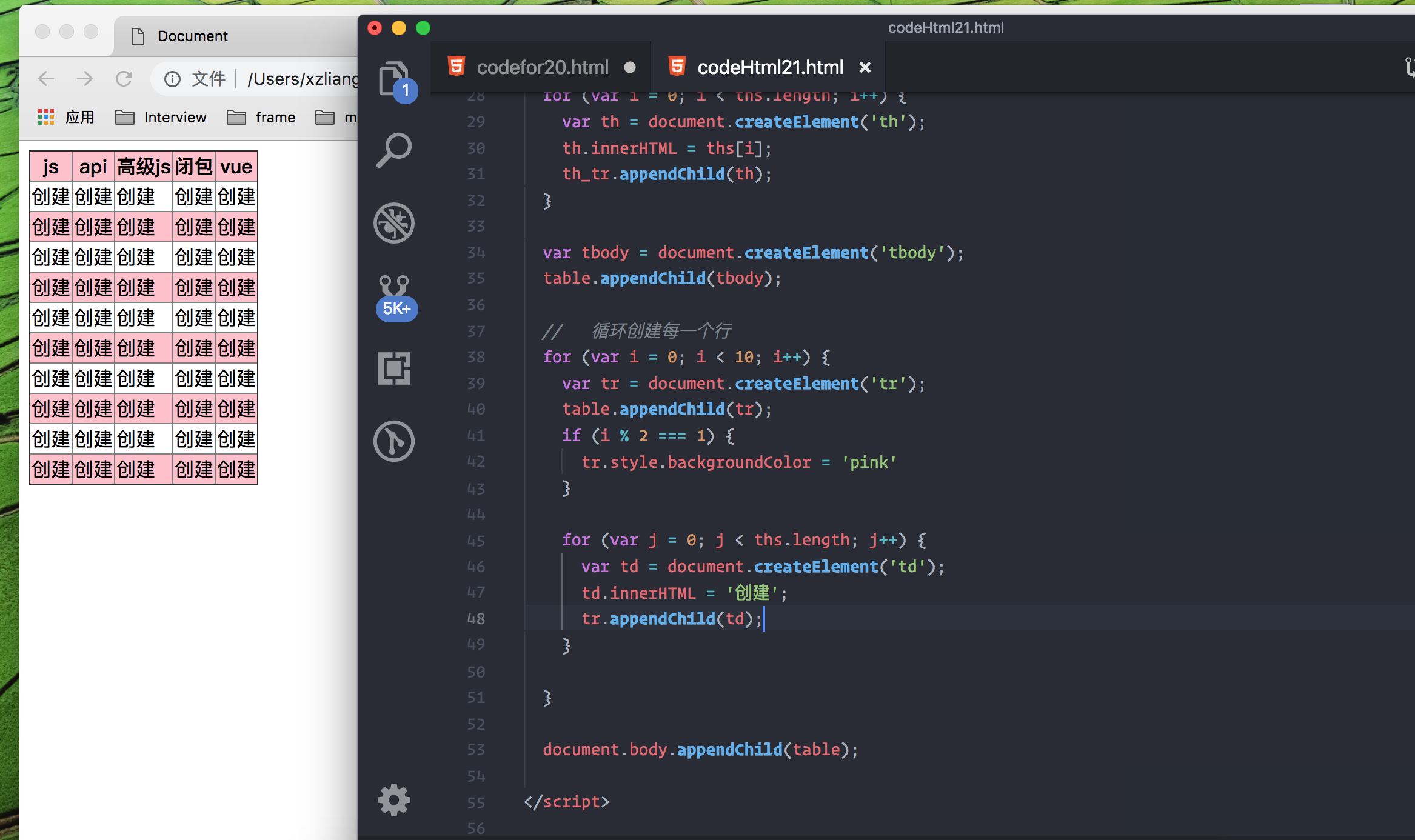Screen dimensions: 1415x840
Task: Open the Extensions view icon
Action: pos(394,368)
